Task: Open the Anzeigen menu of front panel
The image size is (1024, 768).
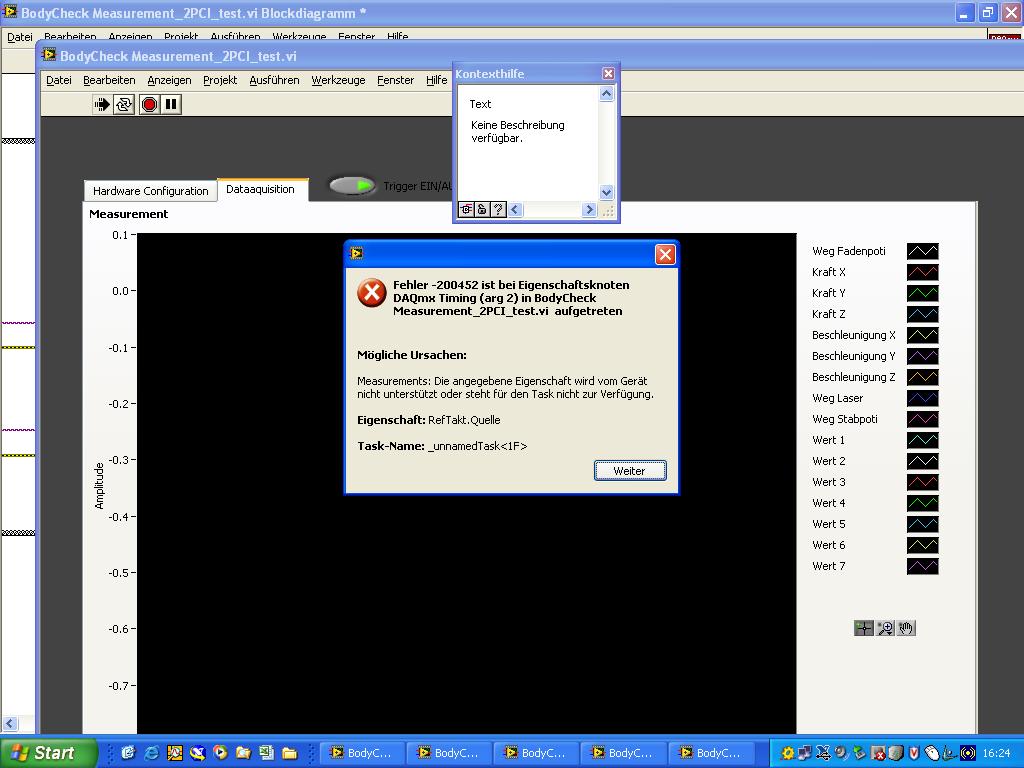Action: (x=169, y=80)
